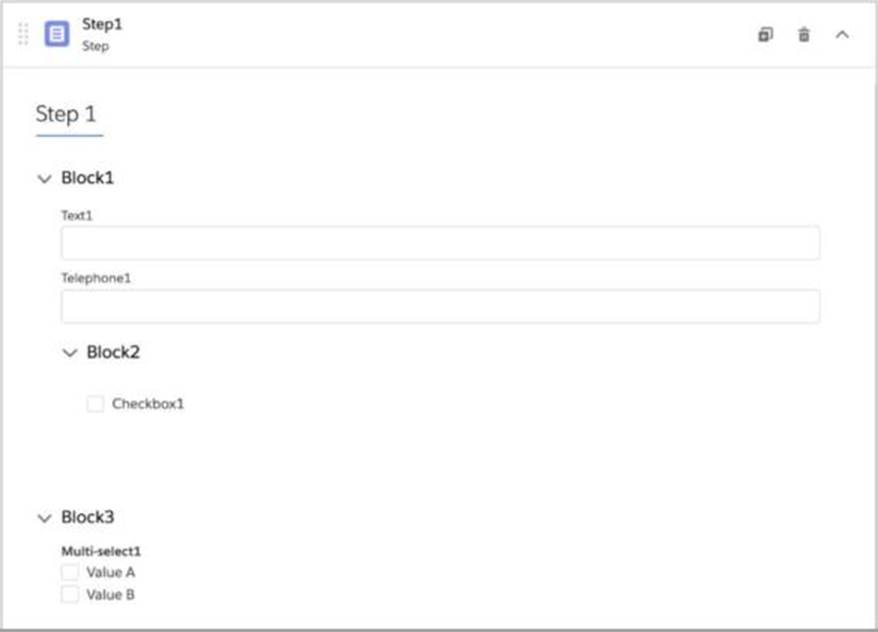Select the Block3 label text
The width and height of the screenshot is (878, 632).
click(x=88, y=517)
